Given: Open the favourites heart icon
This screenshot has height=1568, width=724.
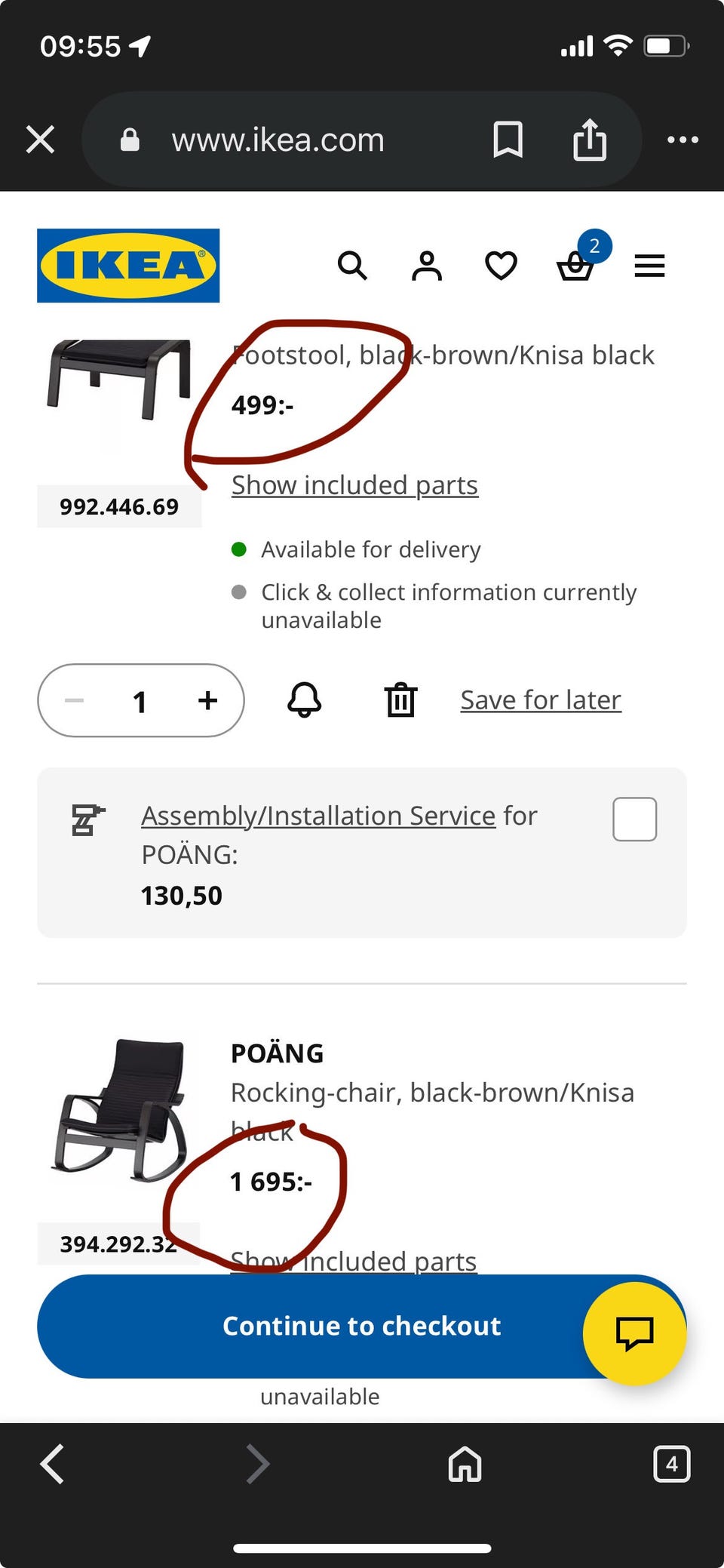Looking at the screenshot, I should tap(501, 266).
